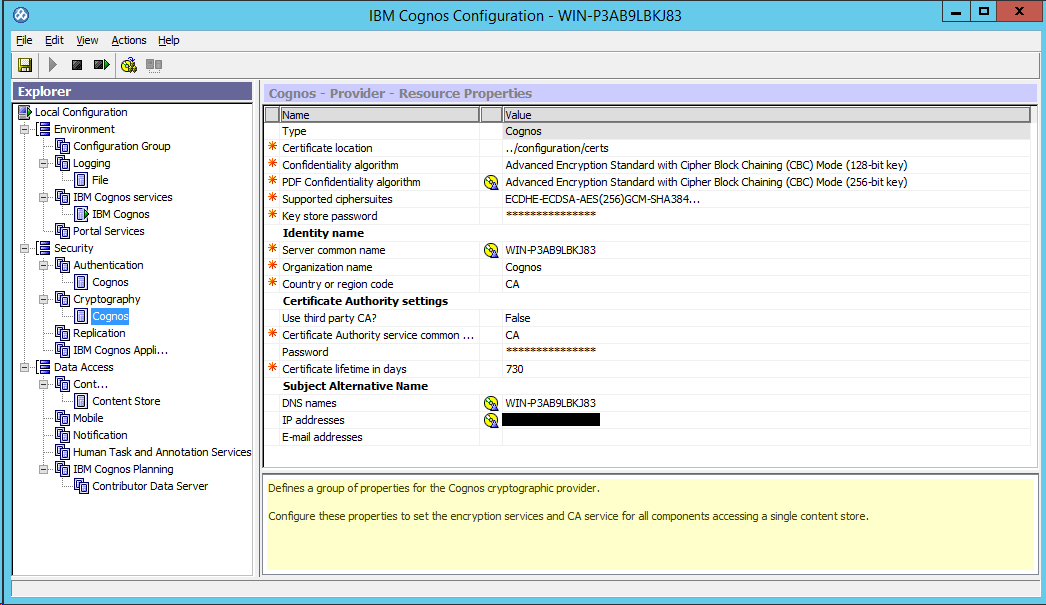Select Contributor Data Server in the tree

pyautogui.click(x=150, y=486)
